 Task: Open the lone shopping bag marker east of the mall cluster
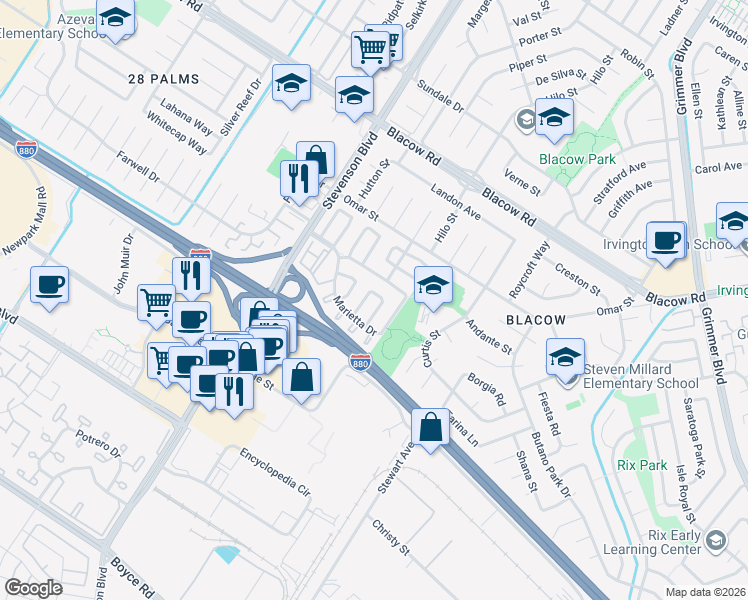(x=301, y=378)
